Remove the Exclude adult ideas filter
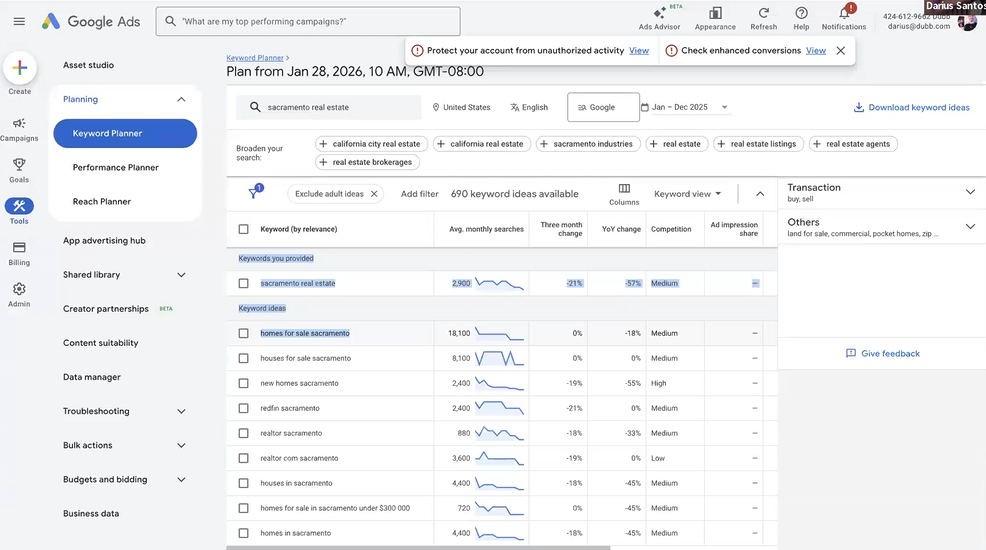This screenshot has width=986, height=550. tap(374, 194)
